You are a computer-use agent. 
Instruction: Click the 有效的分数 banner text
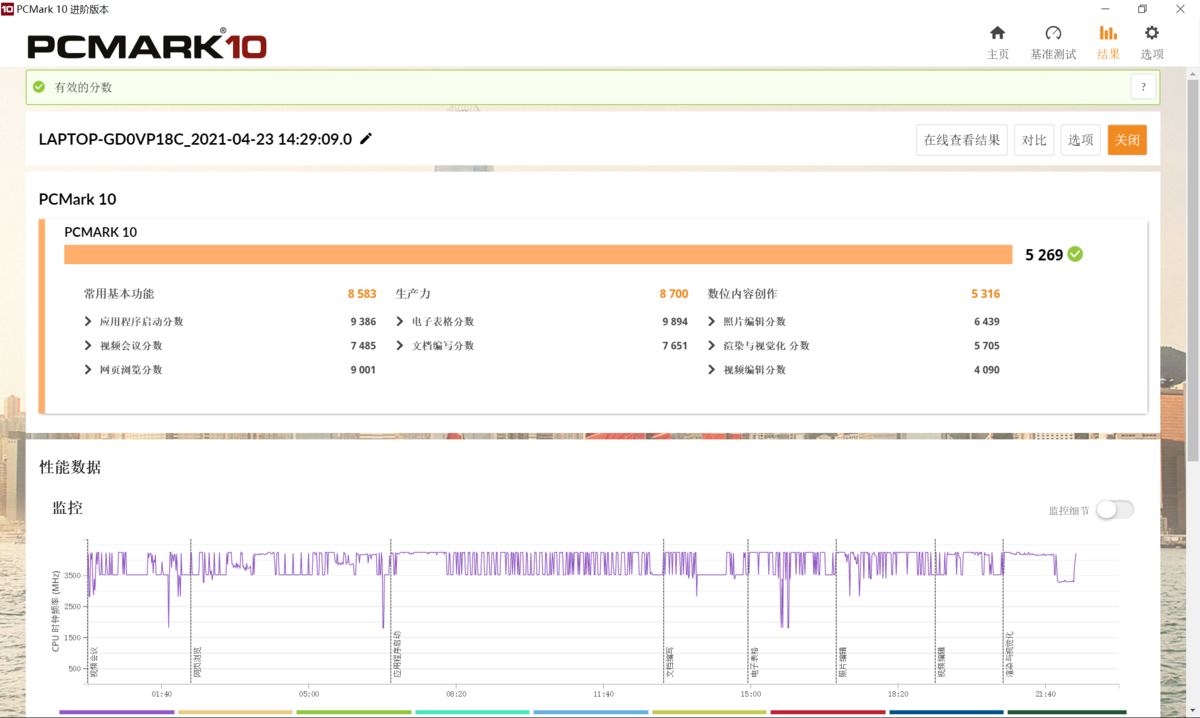click(83, 87)
